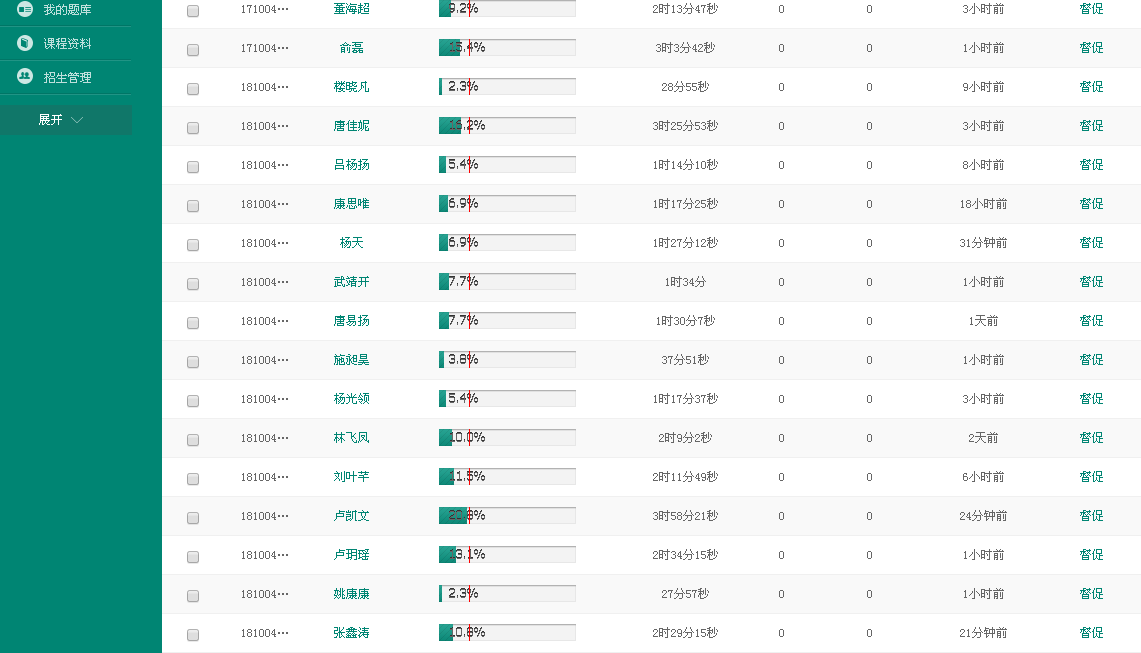1141x653 pixels.
Task: Open the 课程资料 menu text label
Action: tap(67, 44)
